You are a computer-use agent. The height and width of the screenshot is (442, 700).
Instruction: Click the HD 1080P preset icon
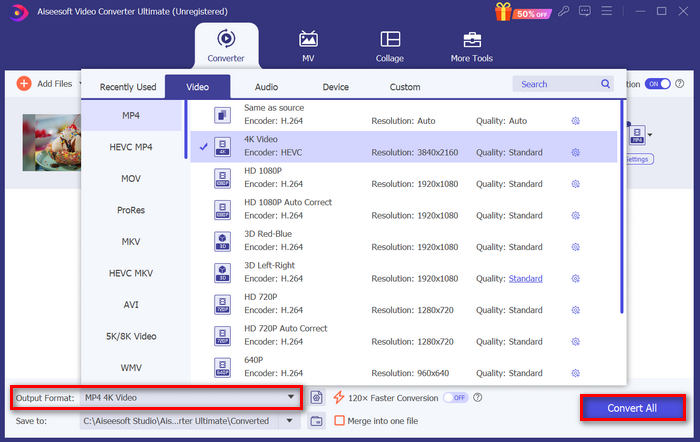tap(222, 178)
